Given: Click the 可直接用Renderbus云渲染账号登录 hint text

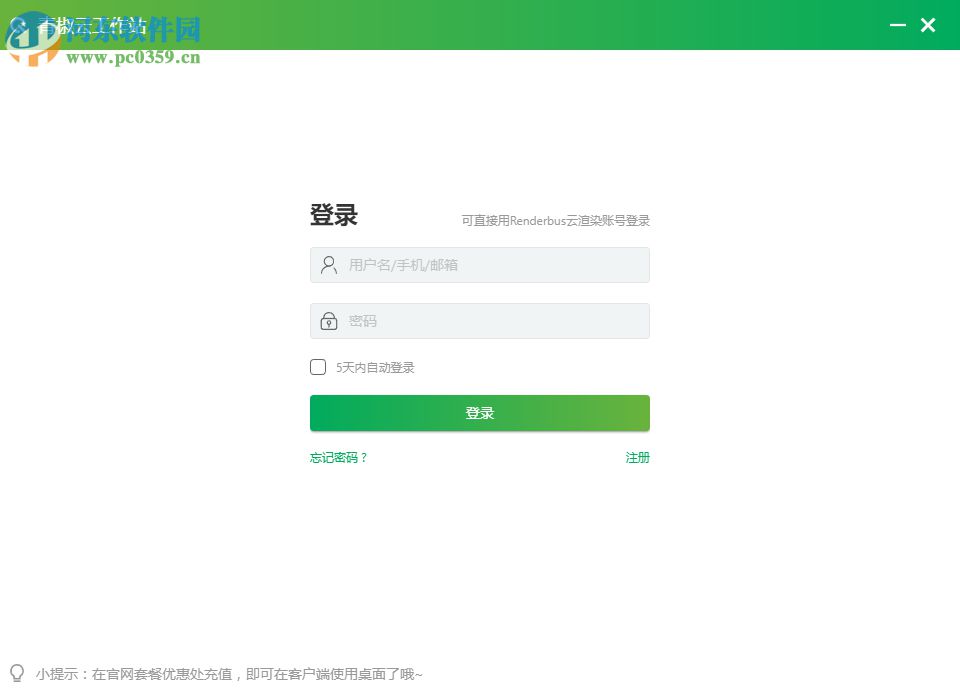Looking at the screenshot, I should [555, 220].
